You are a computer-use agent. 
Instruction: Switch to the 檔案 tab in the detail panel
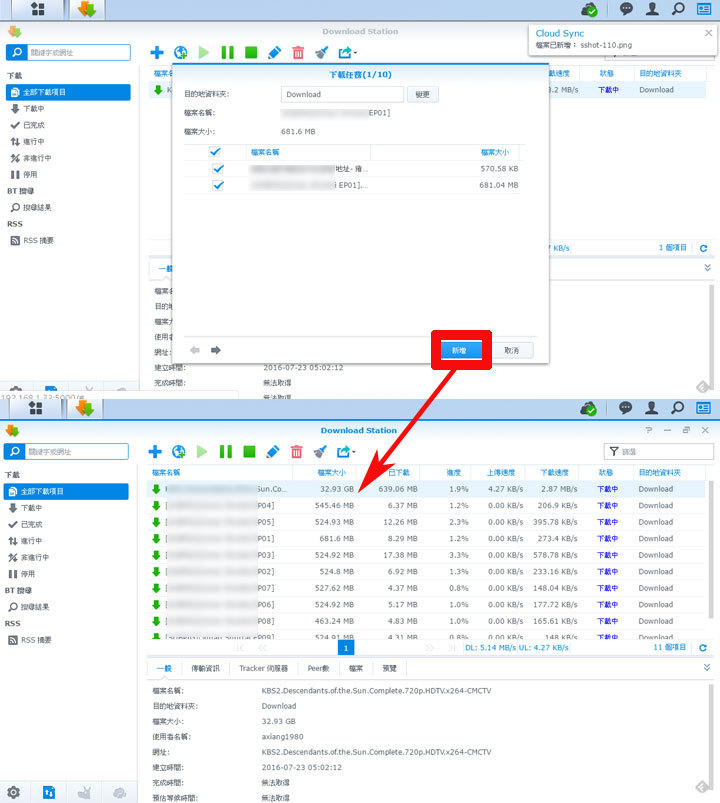(x=356, y=668)
